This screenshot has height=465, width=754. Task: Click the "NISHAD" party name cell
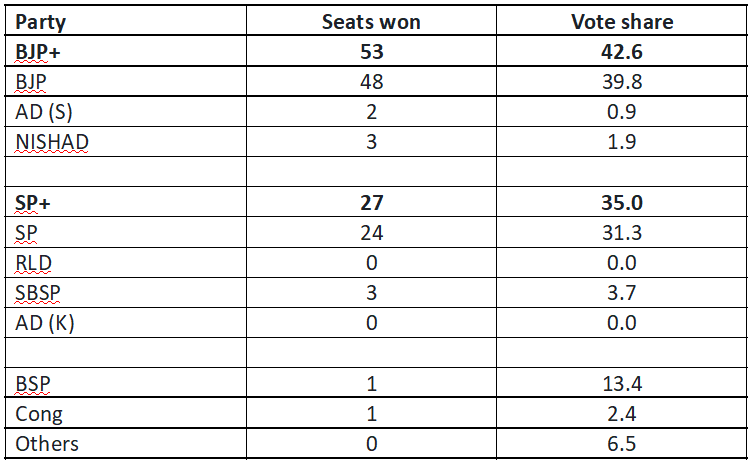[52, 142]
